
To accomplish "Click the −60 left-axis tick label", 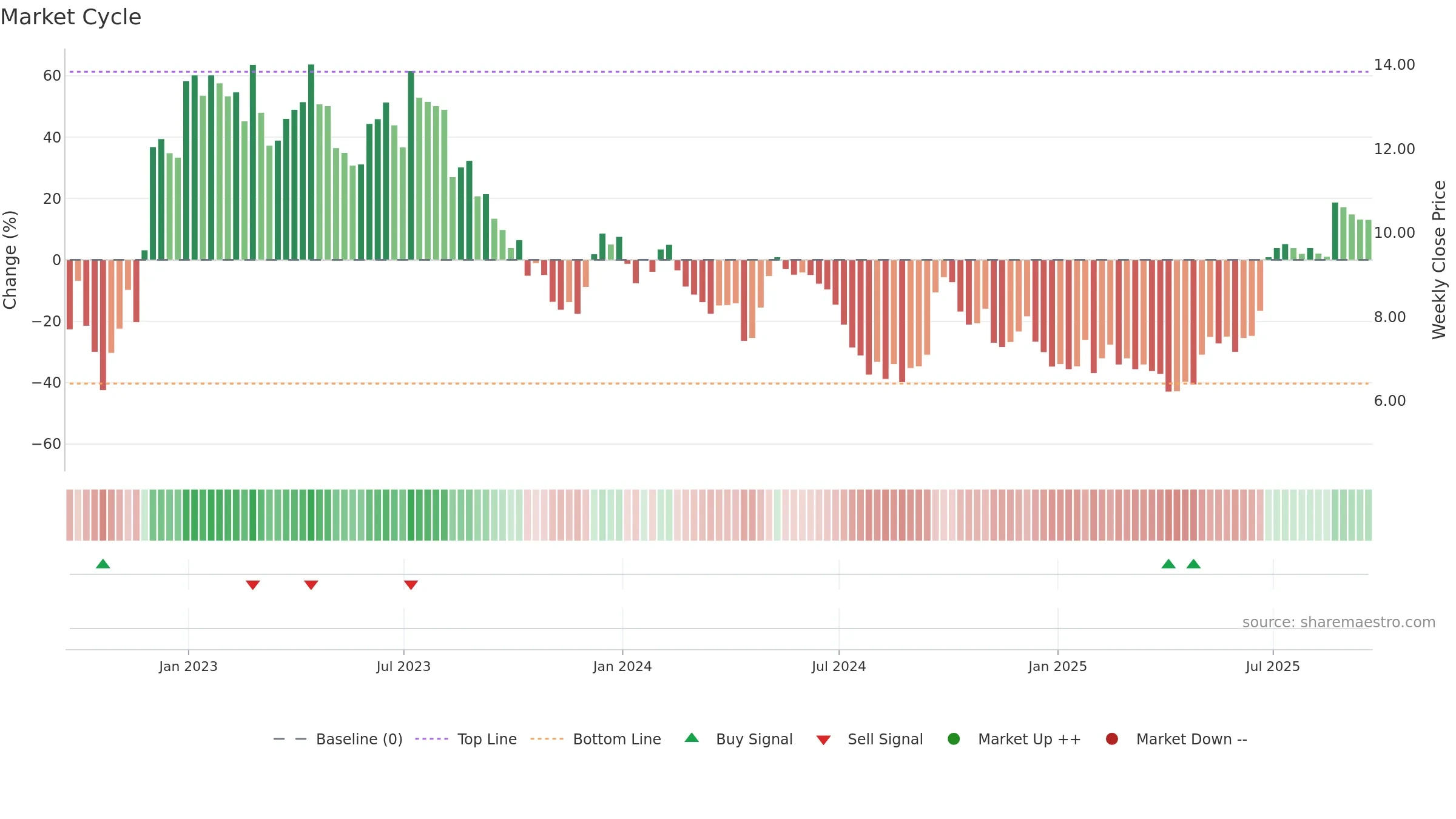I will point(47,444).
